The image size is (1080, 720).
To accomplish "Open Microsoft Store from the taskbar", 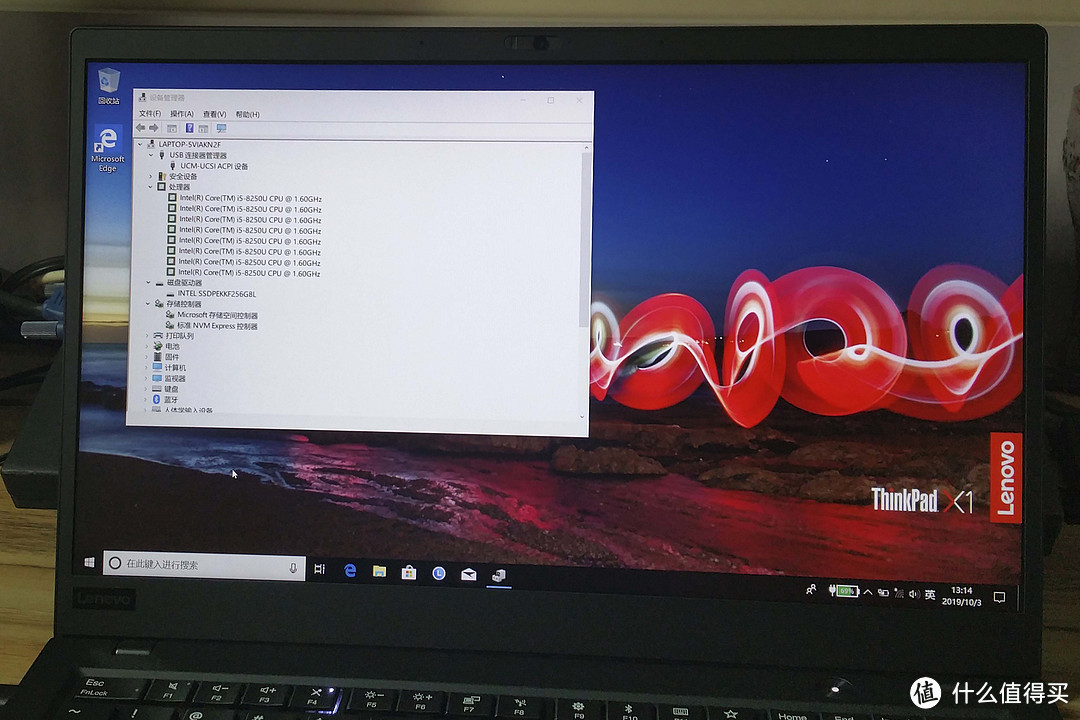I will tap(409, 573).
